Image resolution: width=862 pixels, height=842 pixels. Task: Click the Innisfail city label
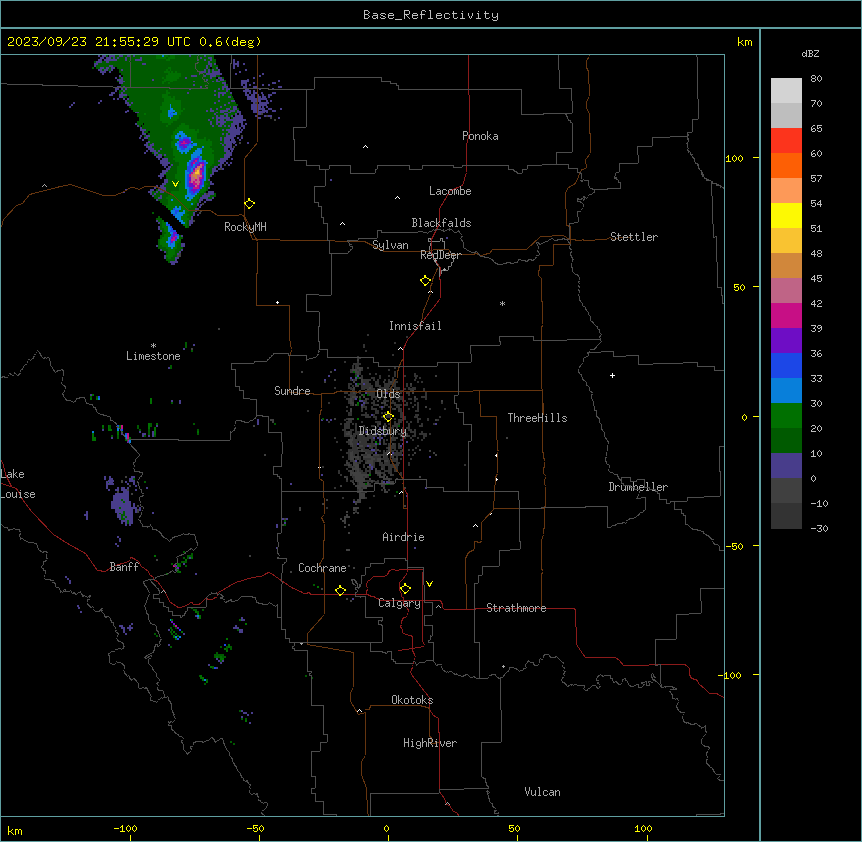coord(415,326)
